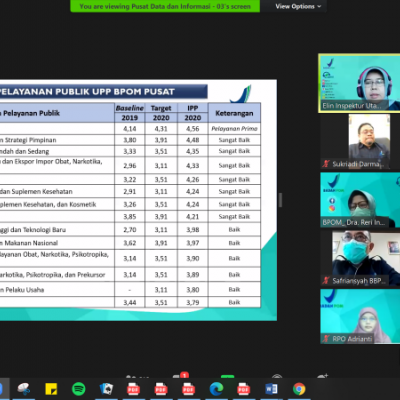Click the 'dan Teknologi Baru' row label

point(38,230)
